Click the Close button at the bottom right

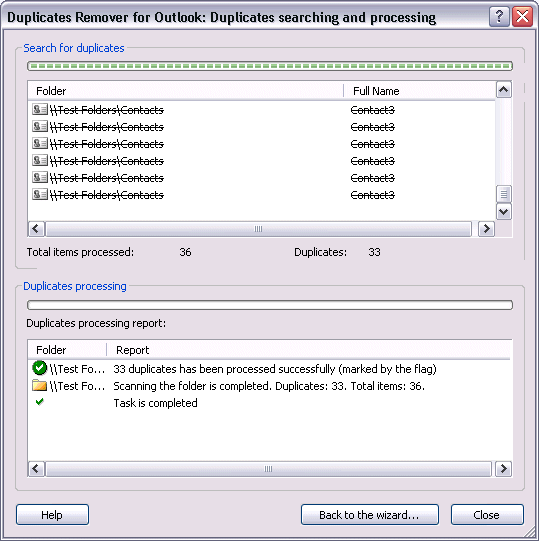coord(487,515)
